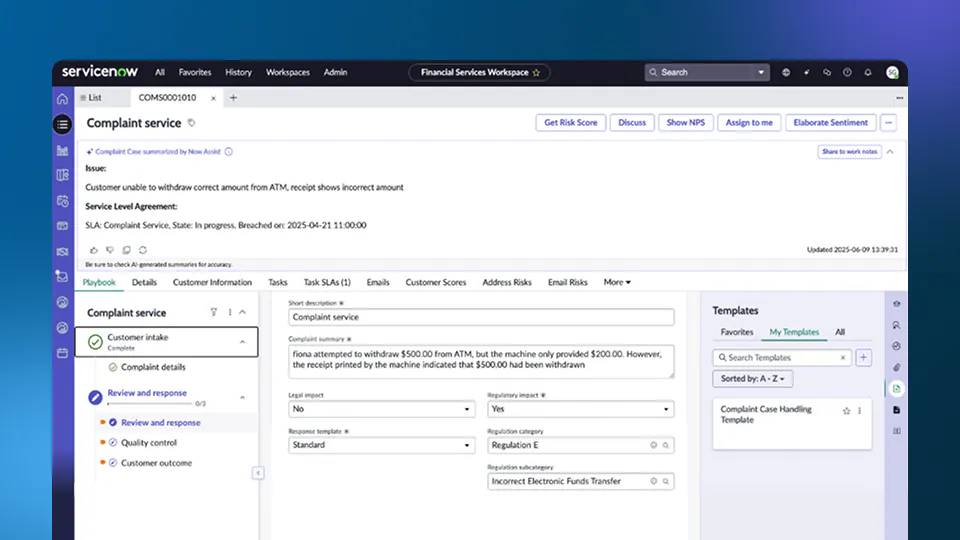Click the Show NPS button

tap(686, 122)
